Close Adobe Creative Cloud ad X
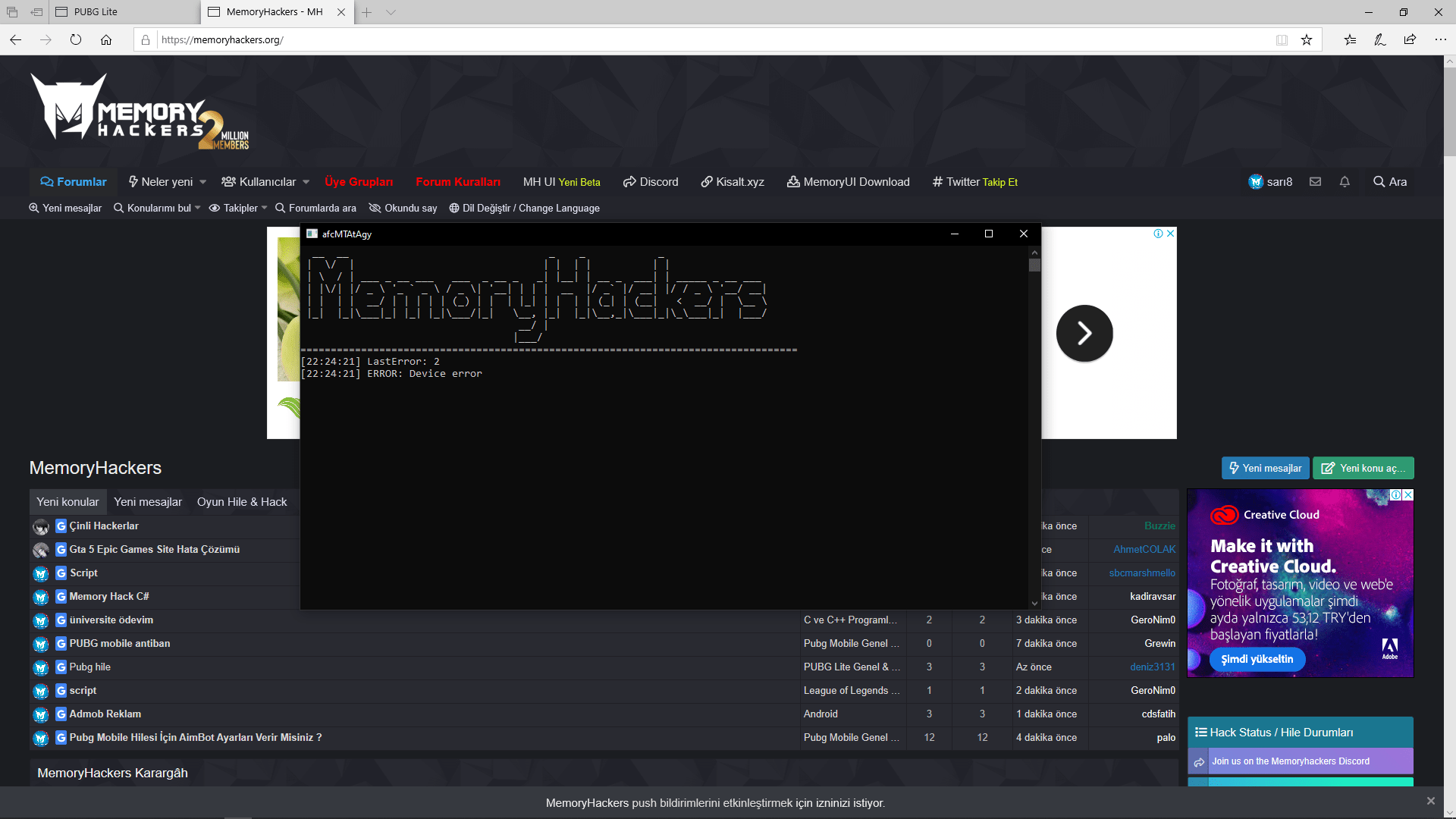 pyautogui.click(x=1408, y=494)
